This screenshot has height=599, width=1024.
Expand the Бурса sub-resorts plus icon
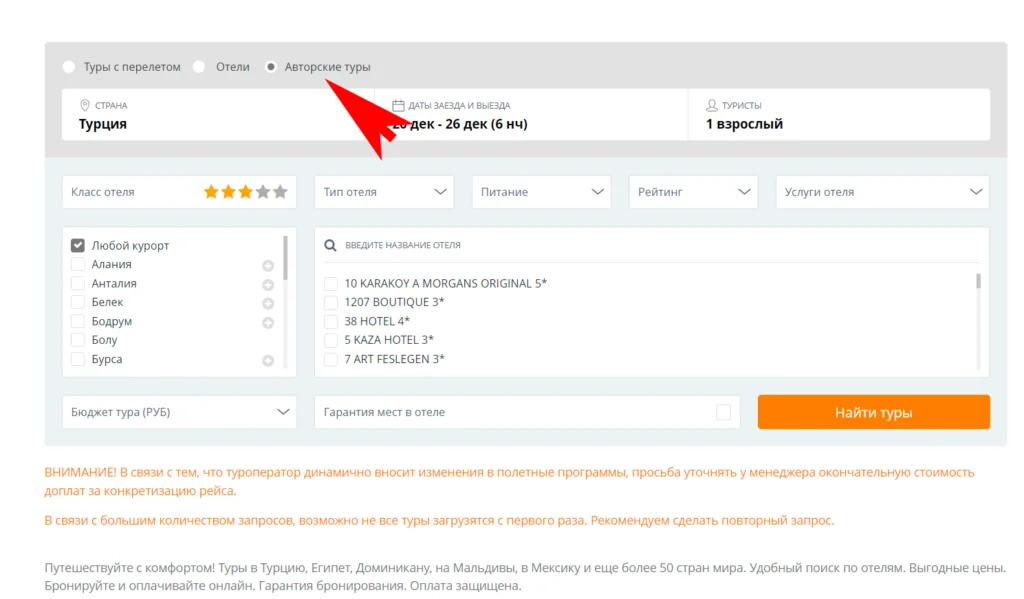tap(268, 361)
